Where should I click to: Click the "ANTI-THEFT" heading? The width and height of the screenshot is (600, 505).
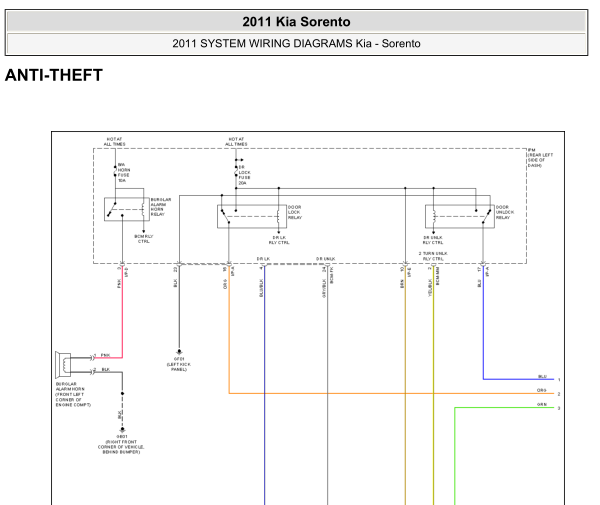(x=54, y=75)
